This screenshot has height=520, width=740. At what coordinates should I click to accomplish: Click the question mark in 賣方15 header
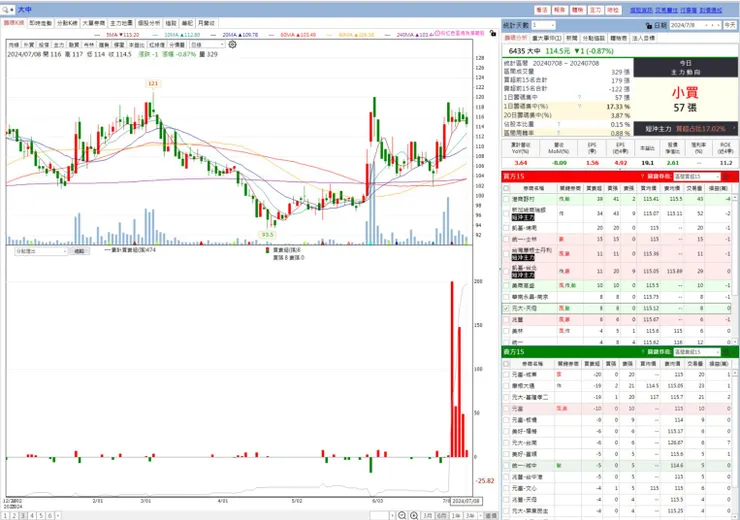click(x=642, y=352)
